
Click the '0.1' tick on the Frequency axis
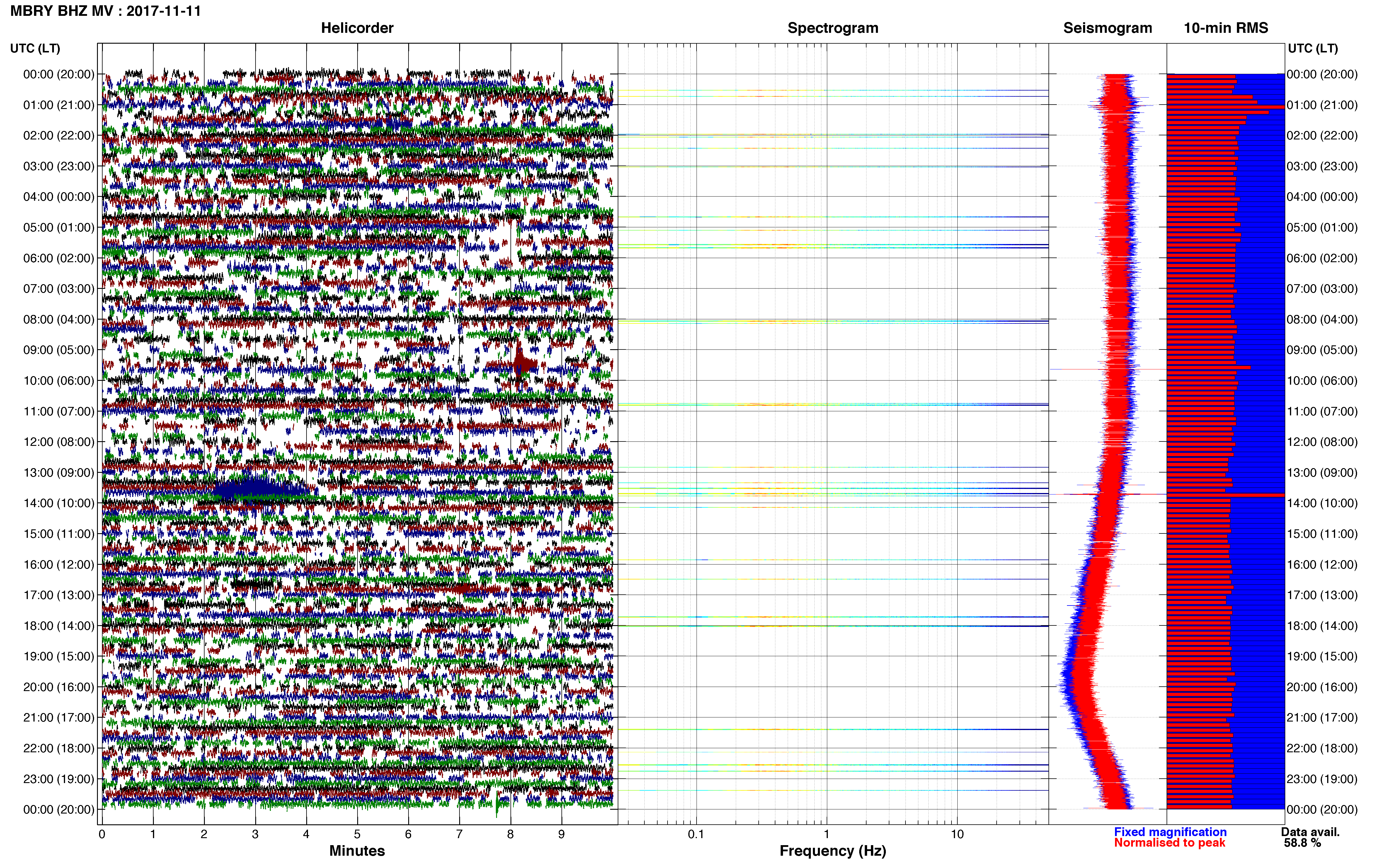click(x=696, y=834)
